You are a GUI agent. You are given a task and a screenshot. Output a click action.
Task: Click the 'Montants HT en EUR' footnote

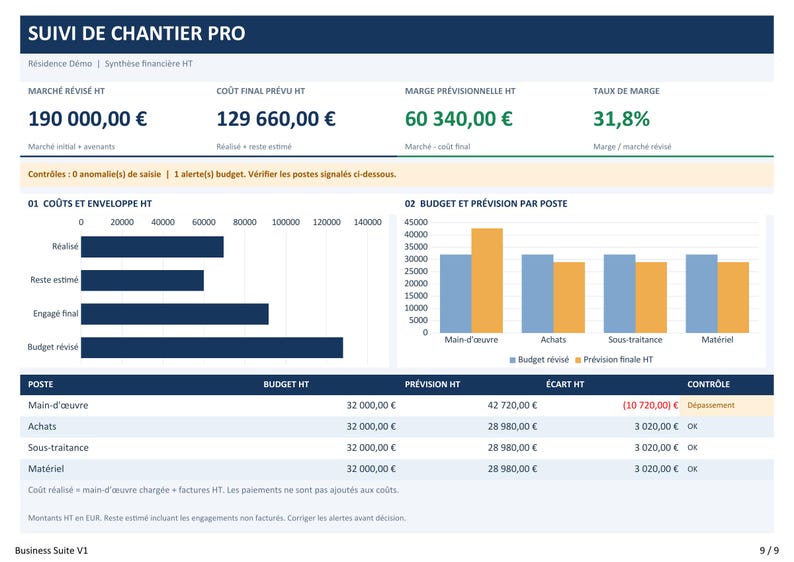[x=217, y=518]
